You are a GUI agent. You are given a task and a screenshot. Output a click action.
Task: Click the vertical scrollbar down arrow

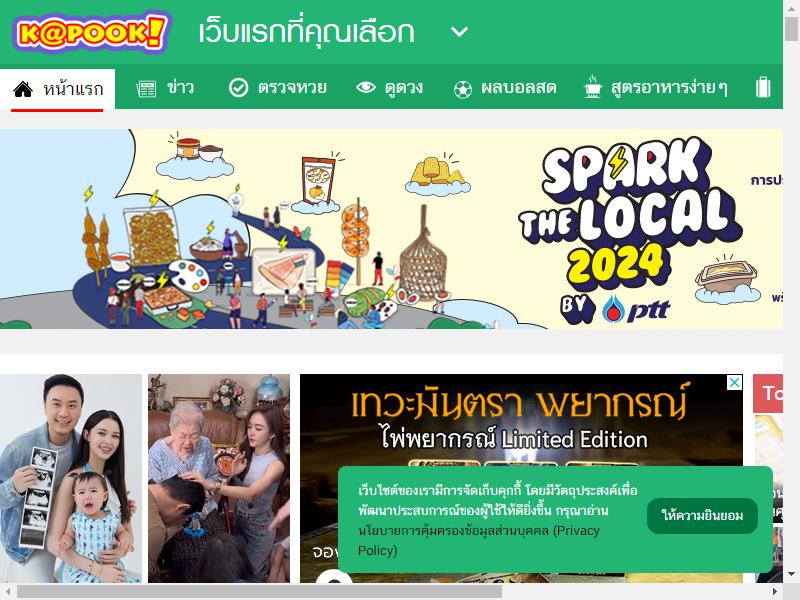point(791,574)
